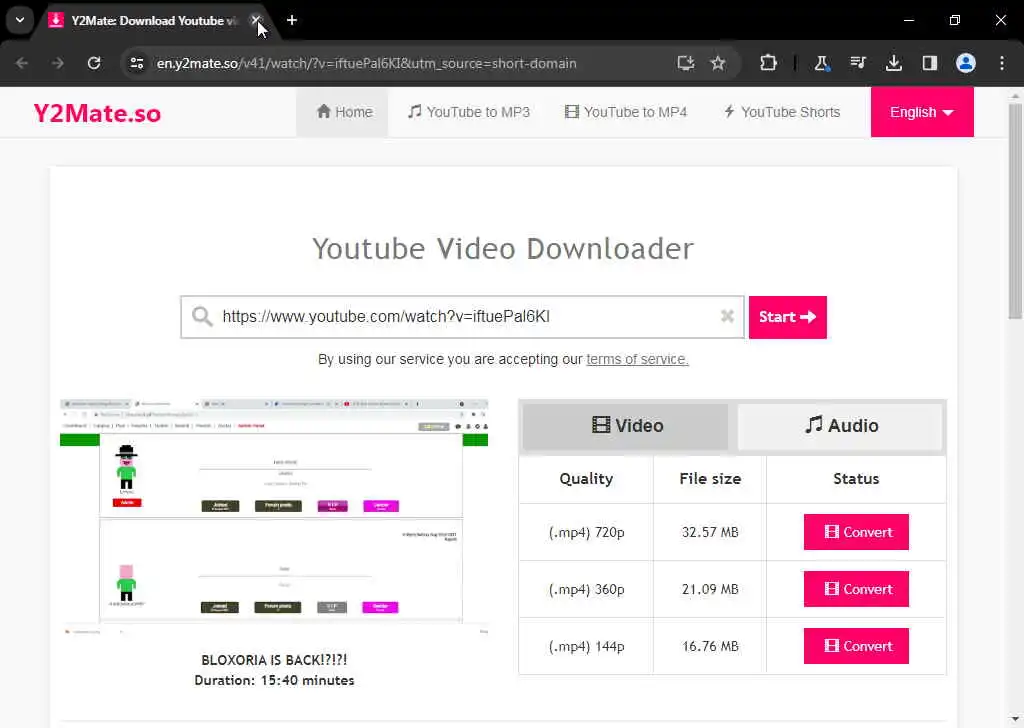
Task: Open the Extensions puzzle icon
Action: [x=769, y=63]
